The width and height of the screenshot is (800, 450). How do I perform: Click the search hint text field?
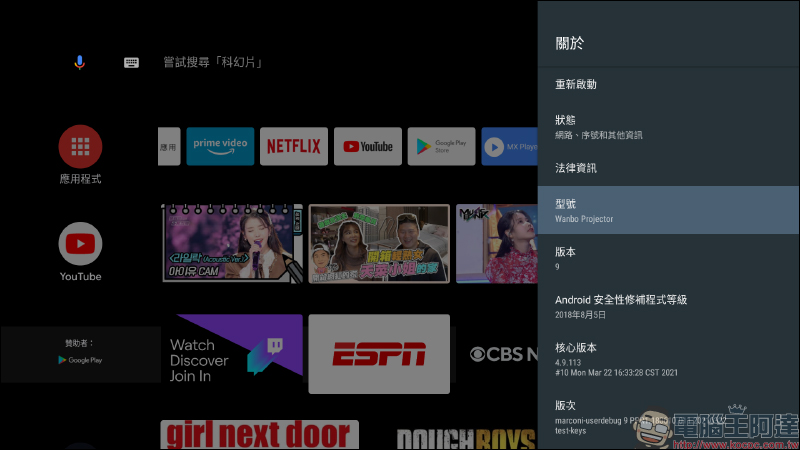[213, 62]
